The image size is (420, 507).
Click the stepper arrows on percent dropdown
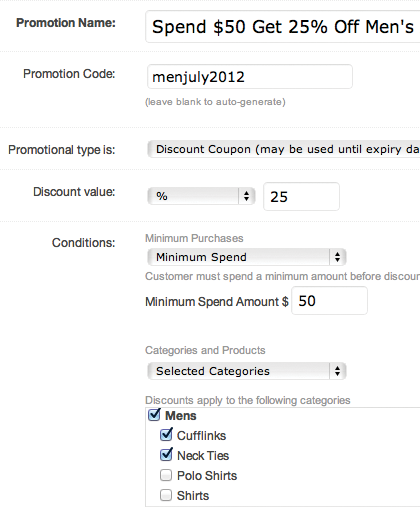click(x=246, y=196)
